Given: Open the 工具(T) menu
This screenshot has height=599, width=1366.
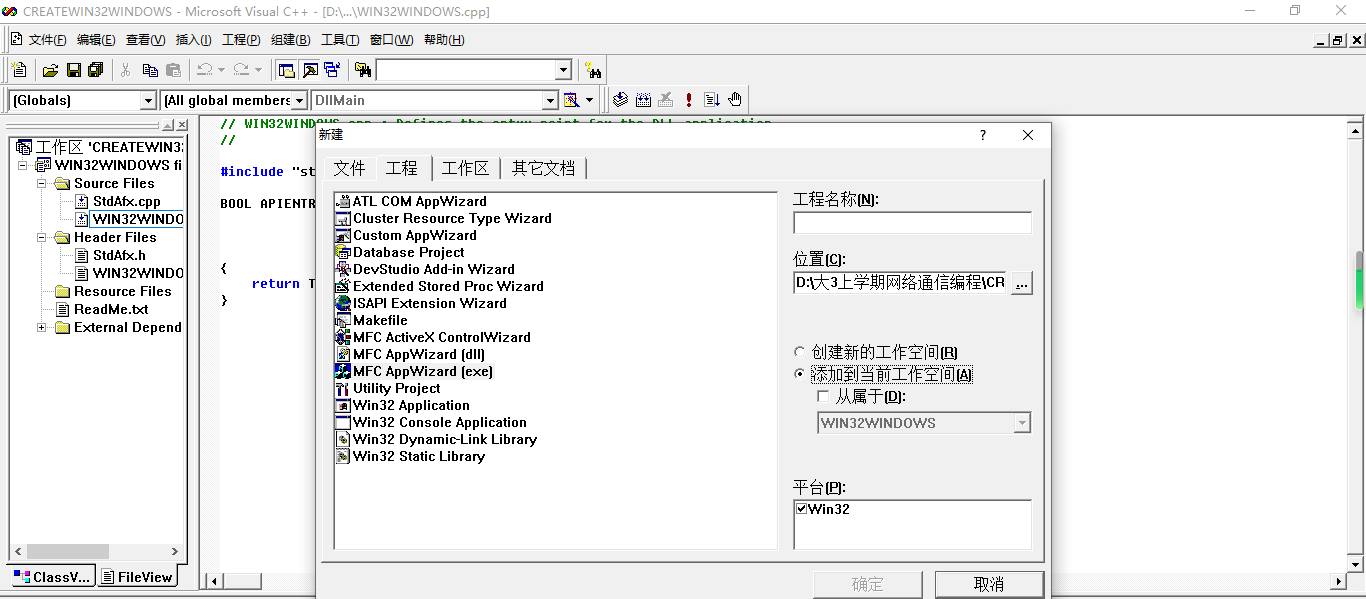Looking at the screenshot, I should (x=340, y=40).
